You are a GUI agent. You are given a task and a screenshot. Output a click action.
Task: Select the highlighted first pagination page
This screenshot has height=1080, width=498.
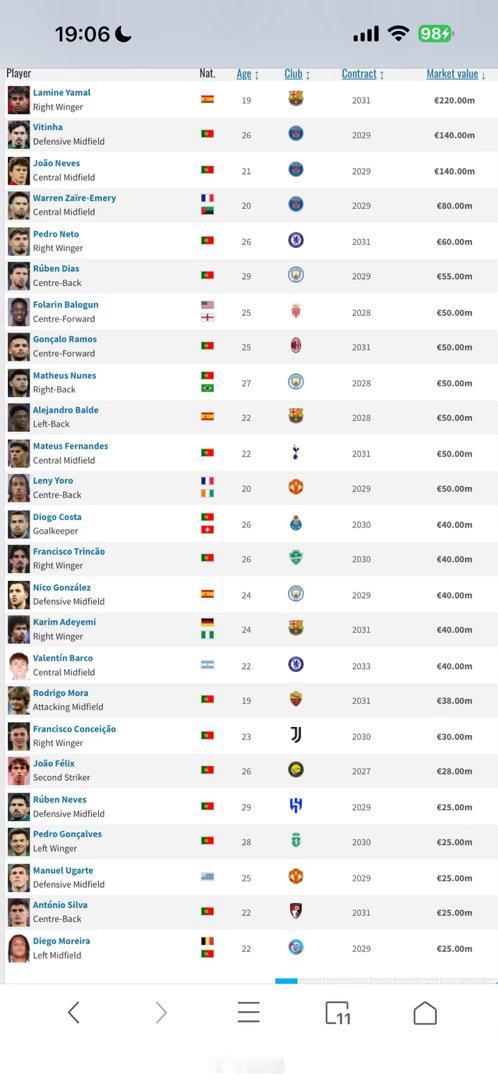287,980
